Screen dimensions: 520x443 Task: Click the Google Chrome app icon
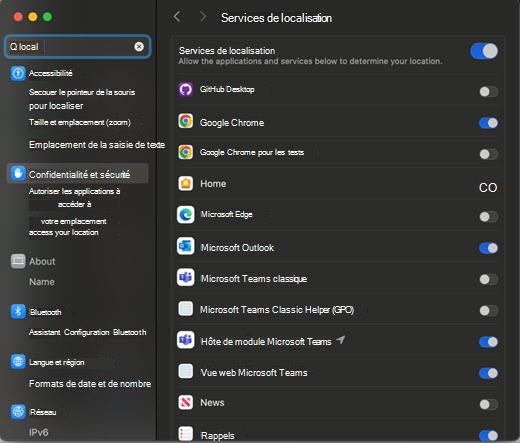coord(185,121)
